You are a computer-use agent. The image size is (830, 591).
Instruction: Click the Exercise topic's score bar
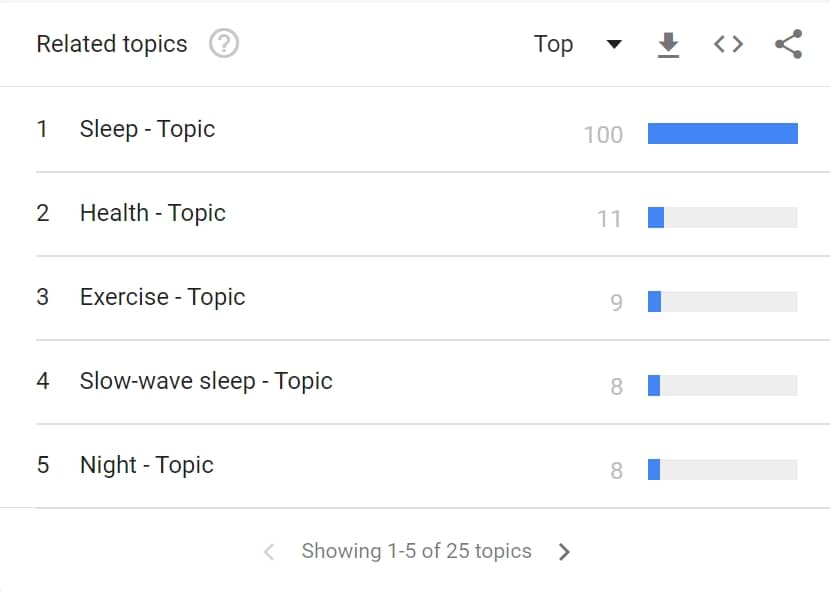(x=722, y=302)
